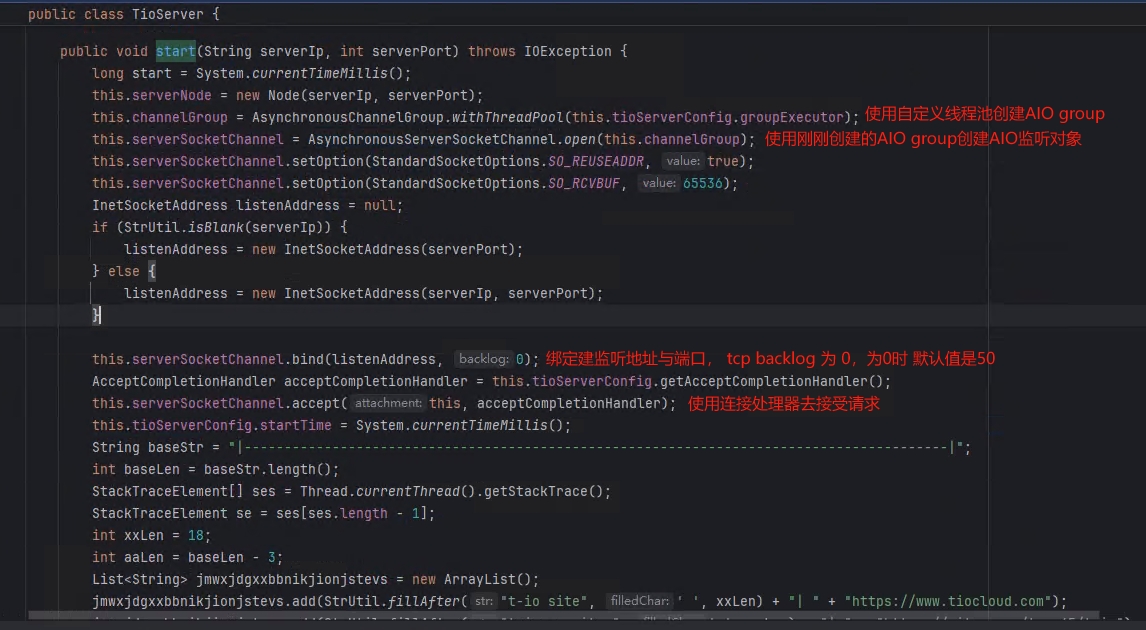Click the filledChar: parameter hint
The image size is (1146, 630).
639,601
